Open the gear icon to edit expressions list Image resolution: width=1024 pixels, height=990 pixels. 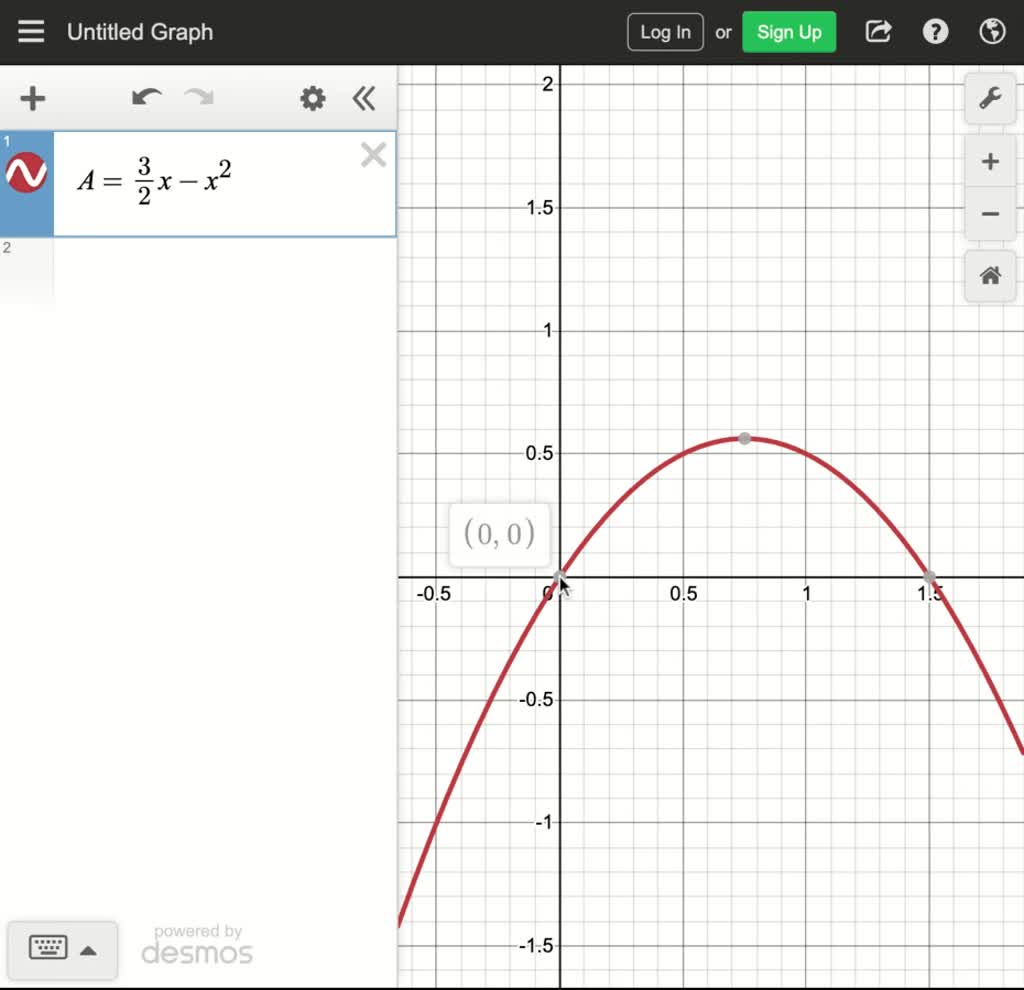[311, 98]
